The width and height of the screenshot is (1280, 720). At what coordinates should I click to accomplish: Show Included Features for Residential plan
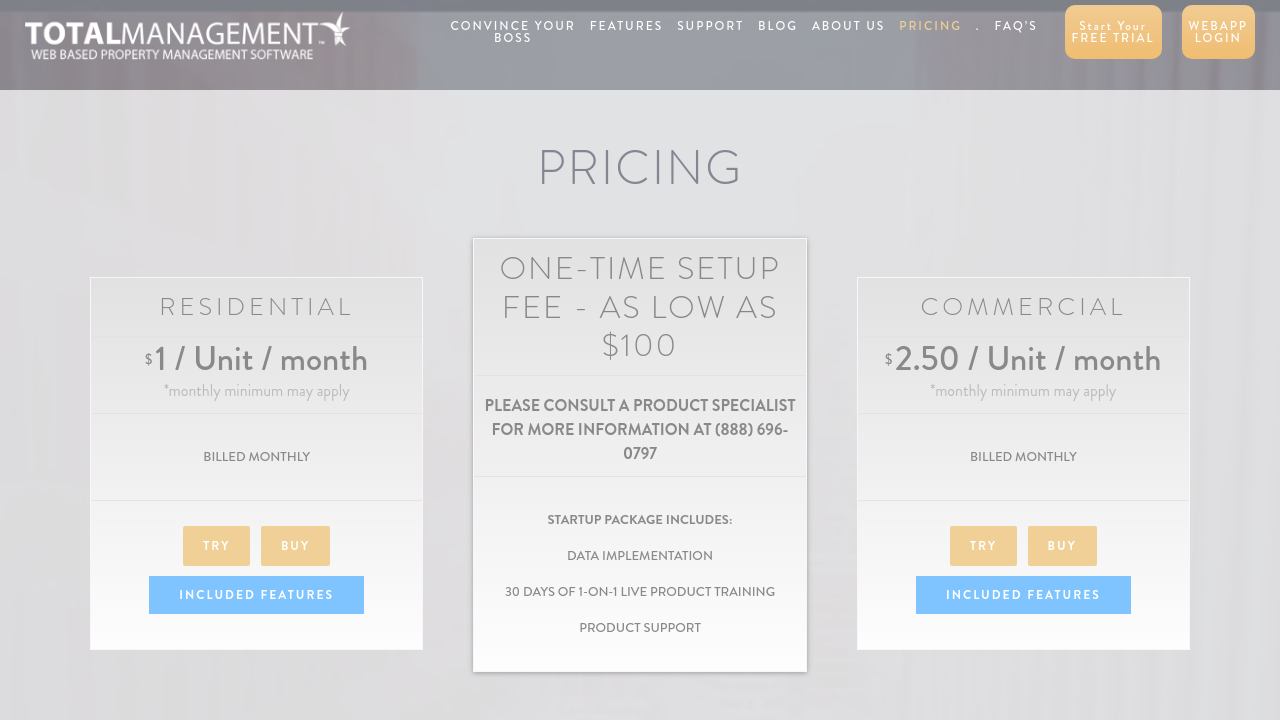coord(256,595)
